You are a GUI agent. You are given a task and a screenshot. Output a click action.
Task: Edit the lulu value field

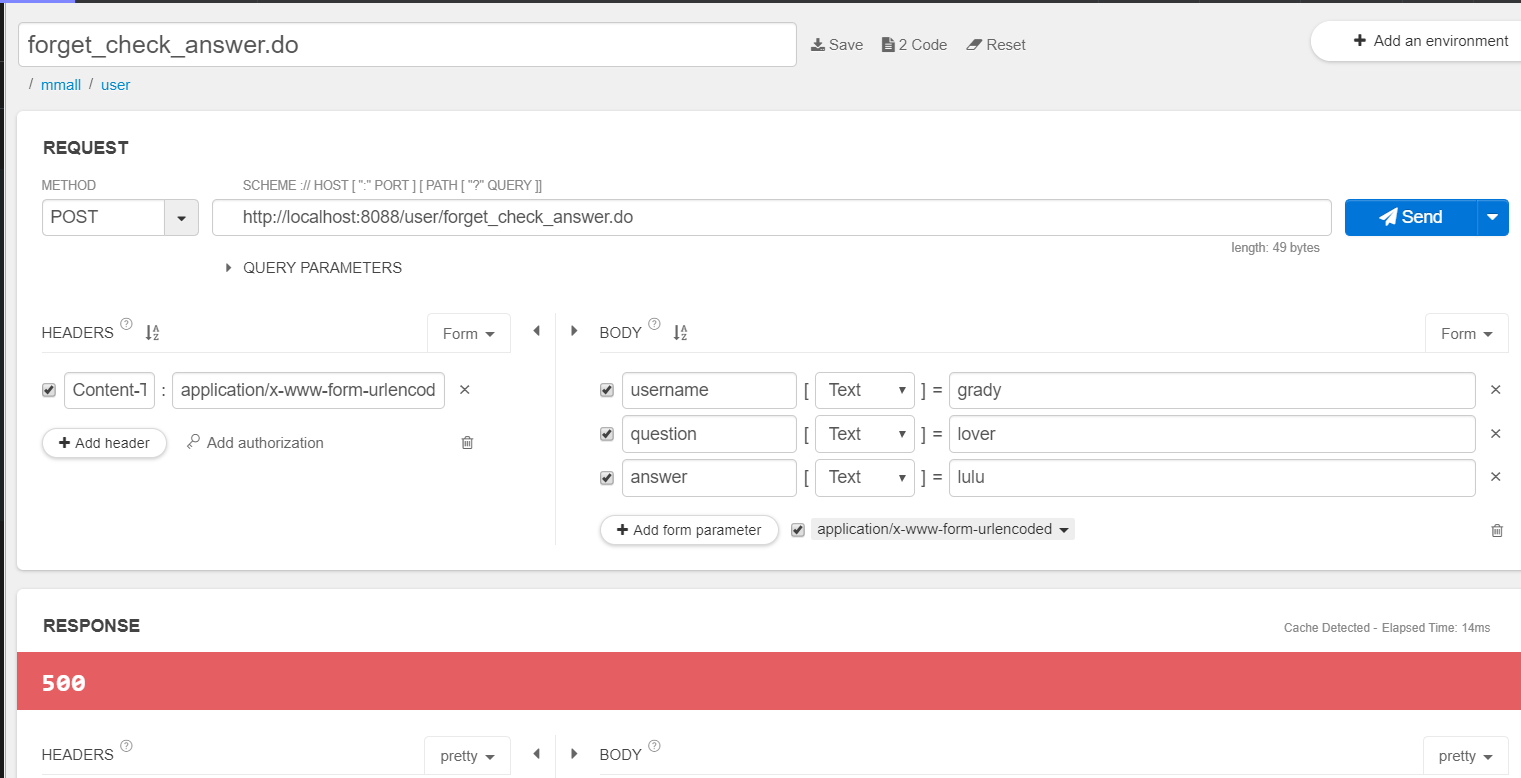1212,477
